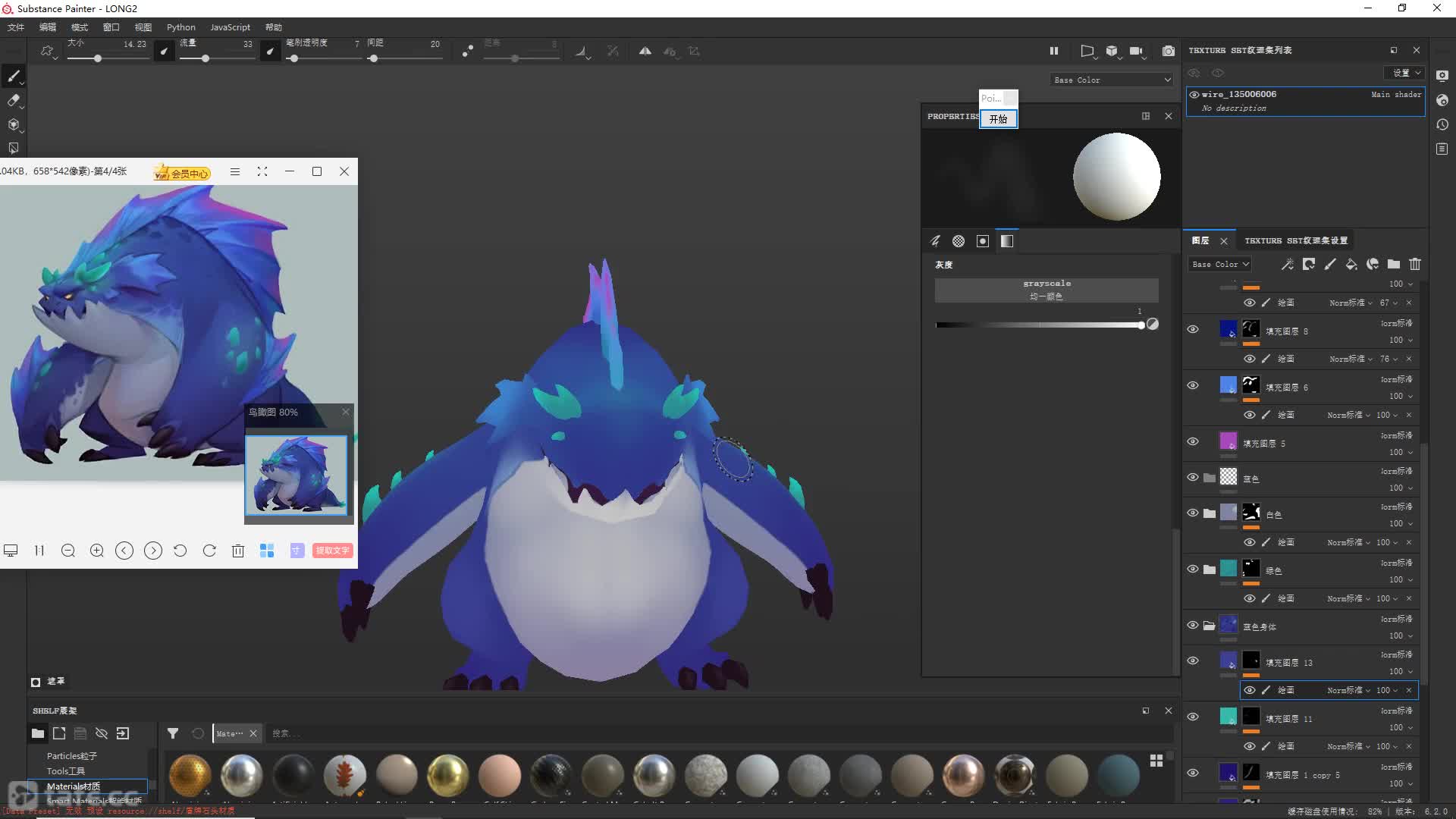The width and height of the screenshot is (1456, 819).
Task: Hide 填充图层 5 layer
Action: tap(1193, 441)
